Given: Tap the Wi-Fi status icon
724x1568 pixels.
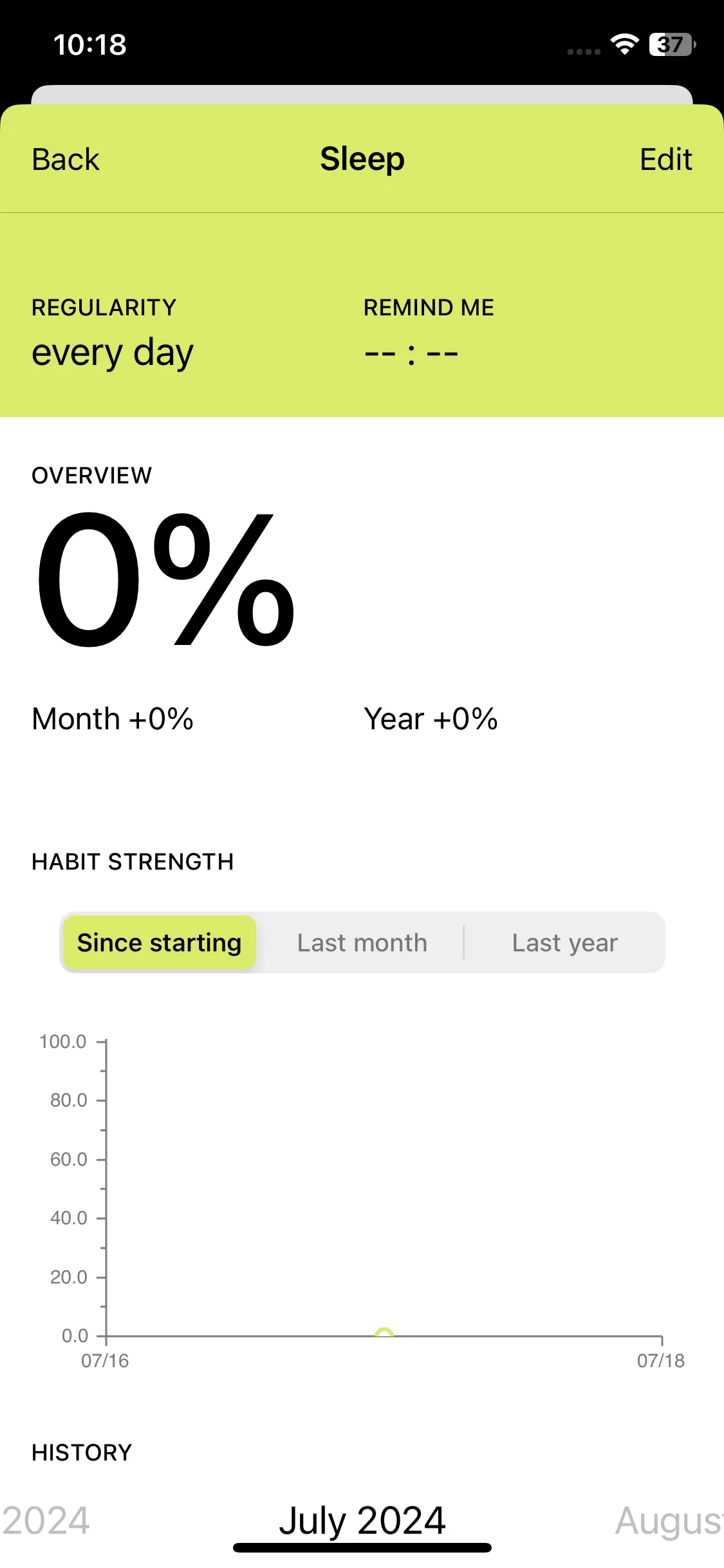Looking at the screenshot, I should pyautogui.click(x=624, y=44).
